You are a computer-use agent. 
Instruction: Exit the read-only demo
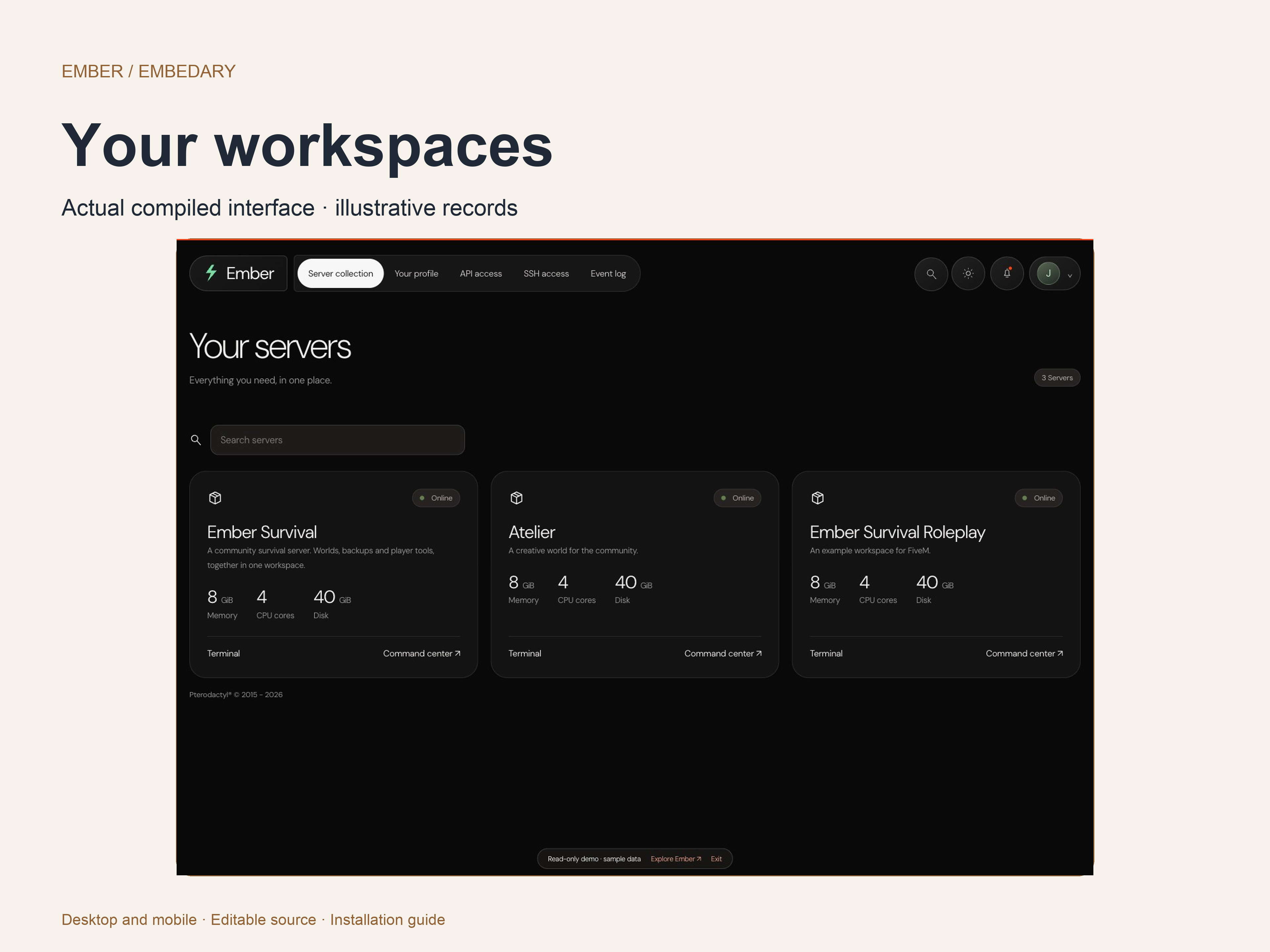click(x=716, y=859)
